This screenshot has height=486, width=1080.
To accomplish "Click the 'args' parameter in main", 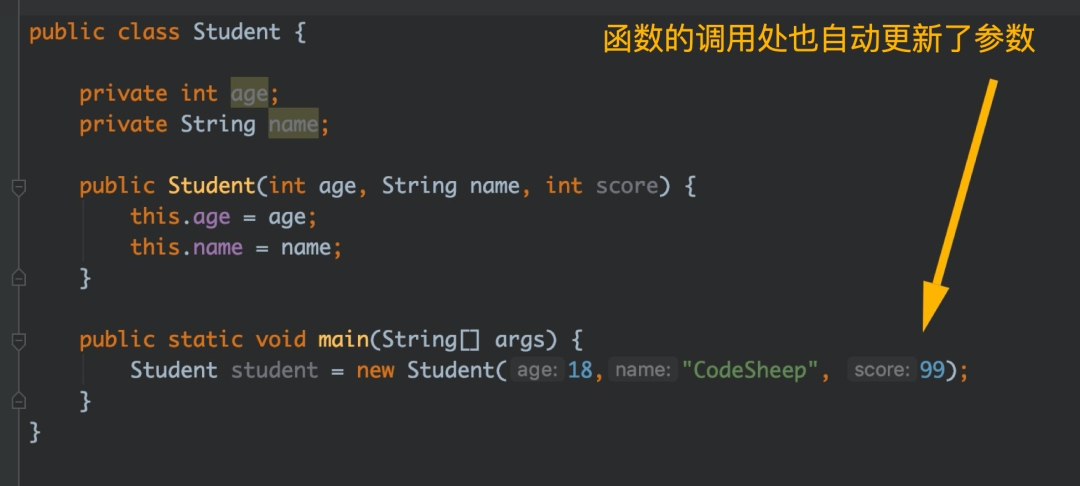I will (520, 340).
